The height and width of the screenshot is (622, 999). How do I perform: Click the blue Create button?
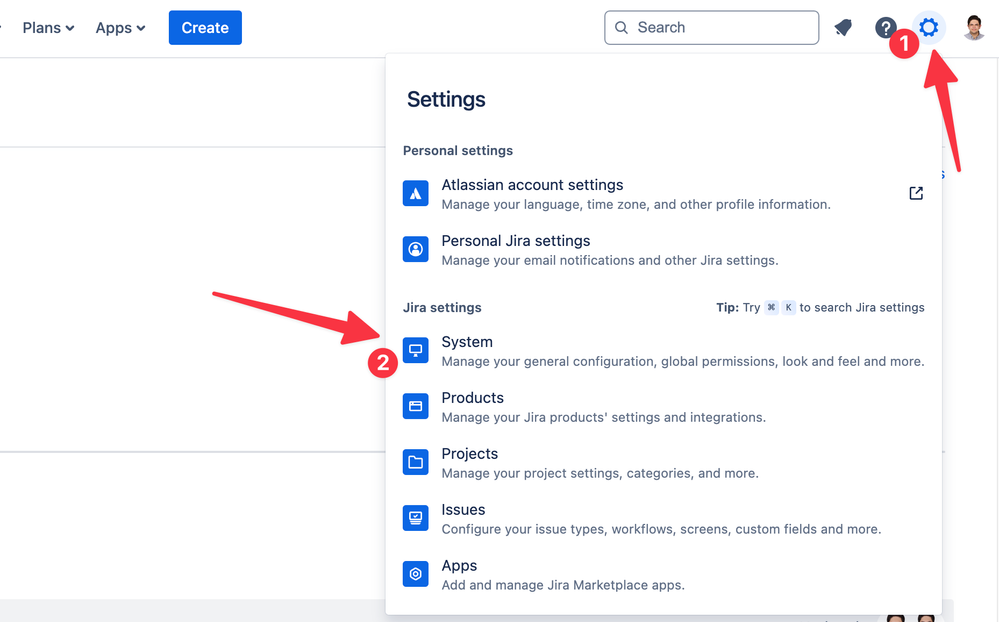[x=205, y=27]
